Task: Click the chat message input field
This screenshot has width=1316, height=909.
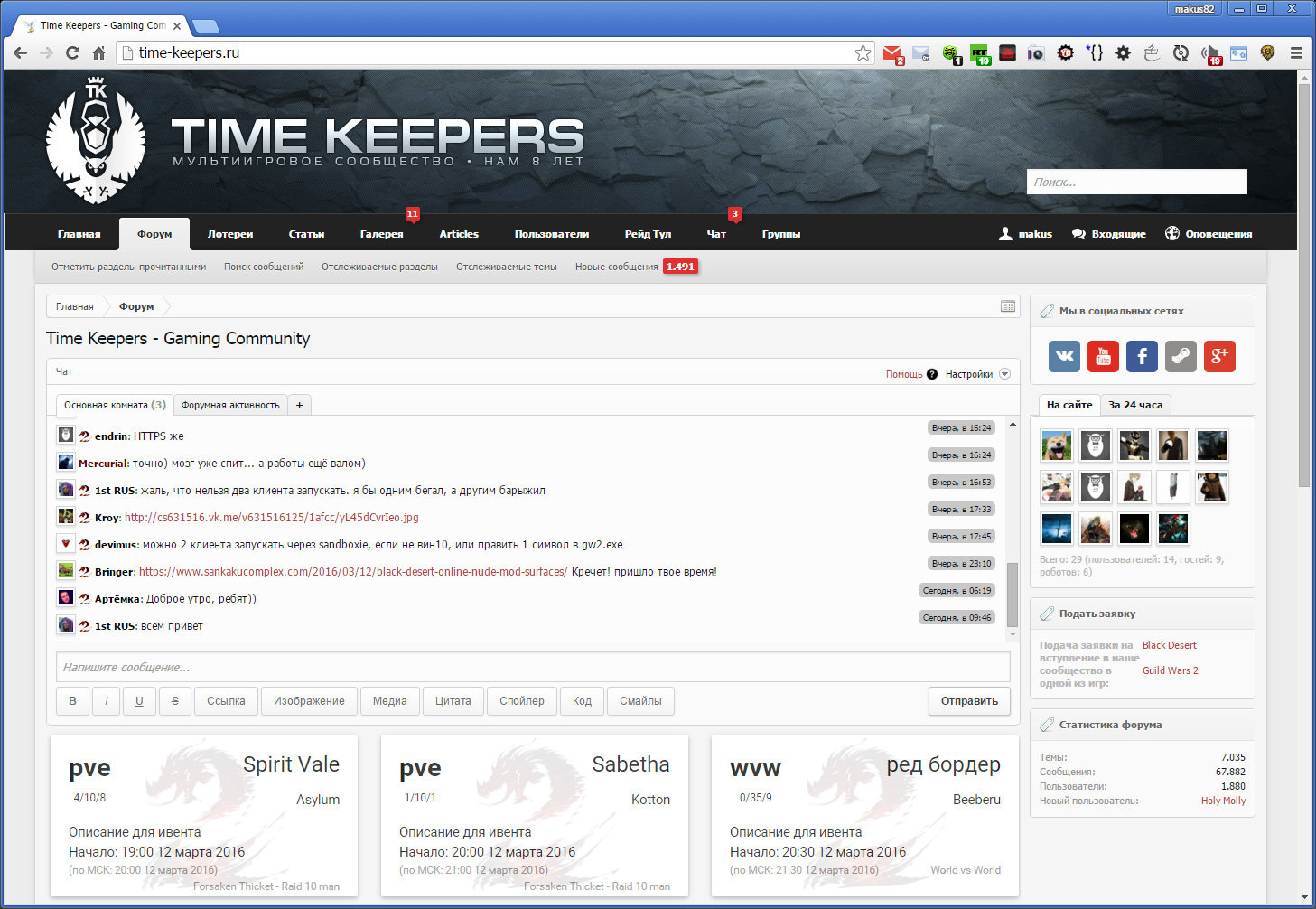Action: (533, 667)
